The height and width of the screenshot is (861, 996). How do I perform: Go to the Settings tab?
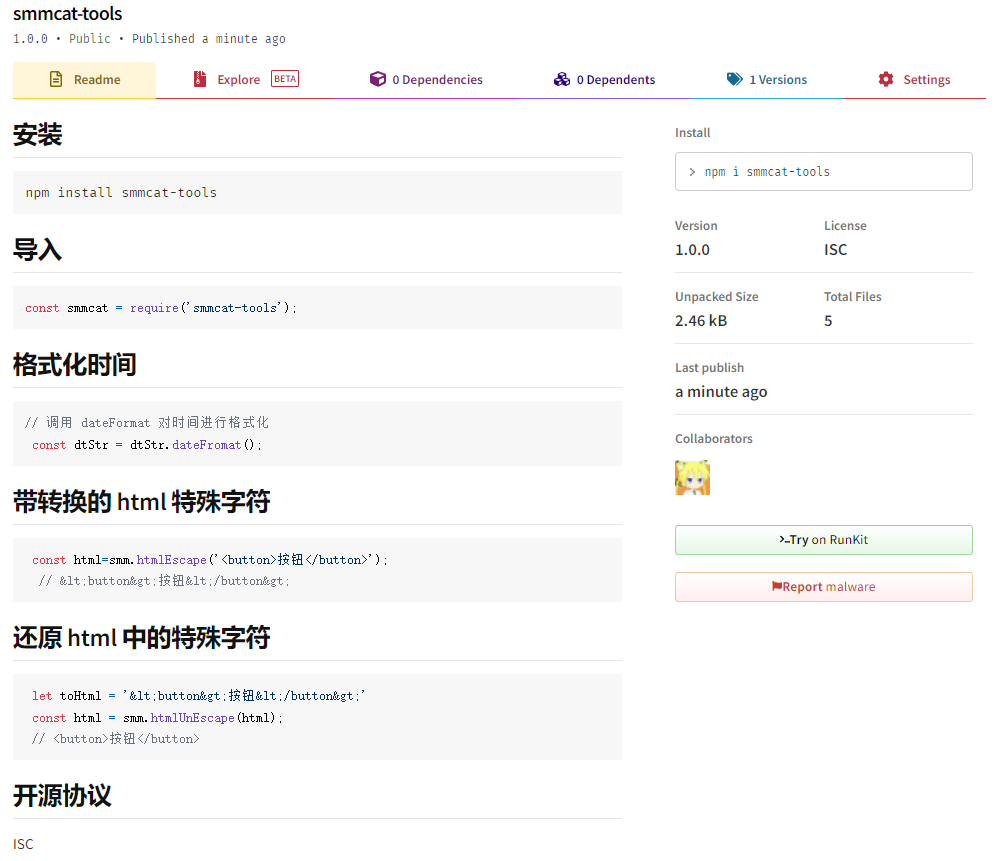pyautogui.click(x=915, y=80)
